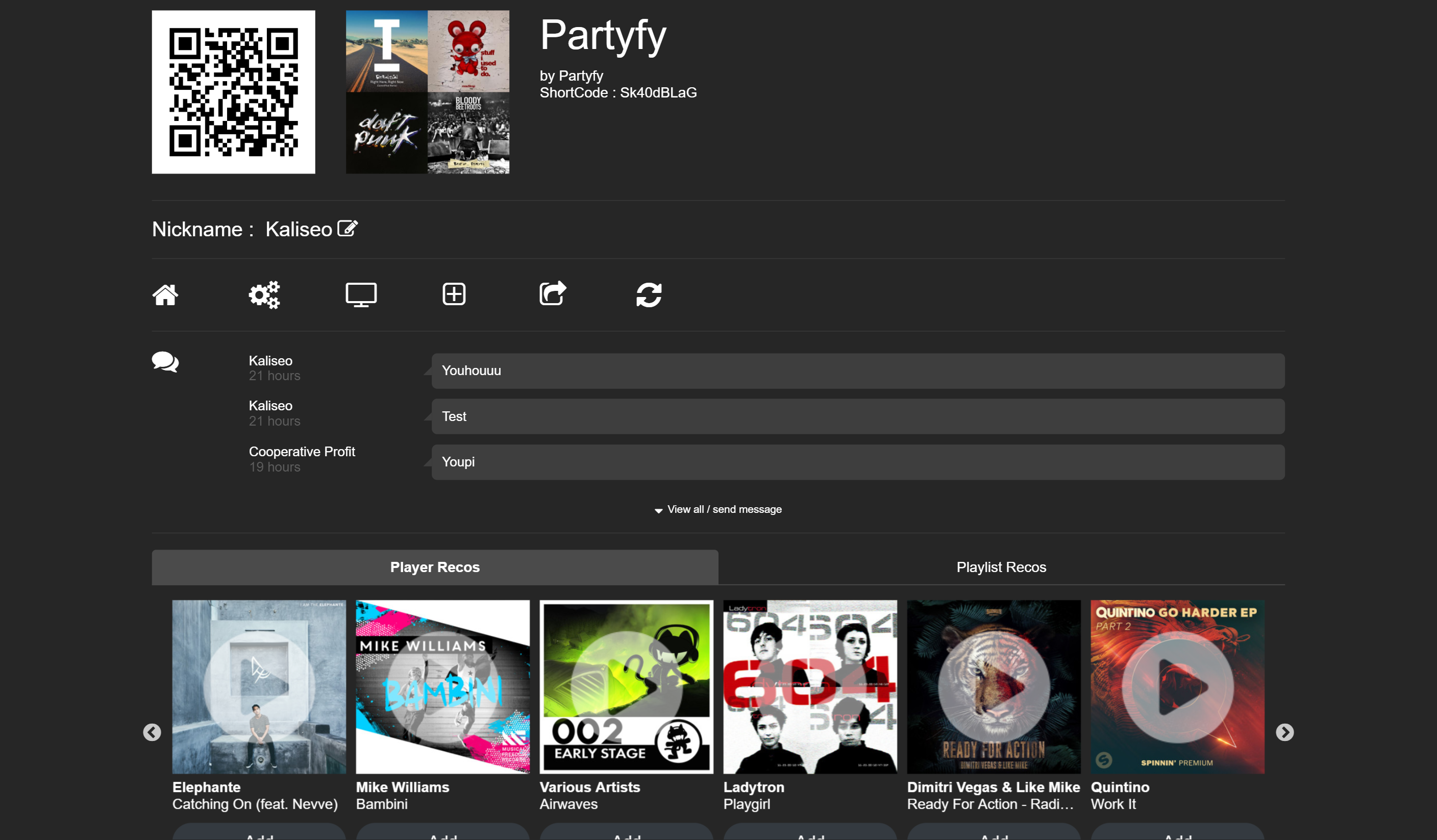Refresh the playlist with the sync icon
The image size is (1437, 840).
[650, 295]
